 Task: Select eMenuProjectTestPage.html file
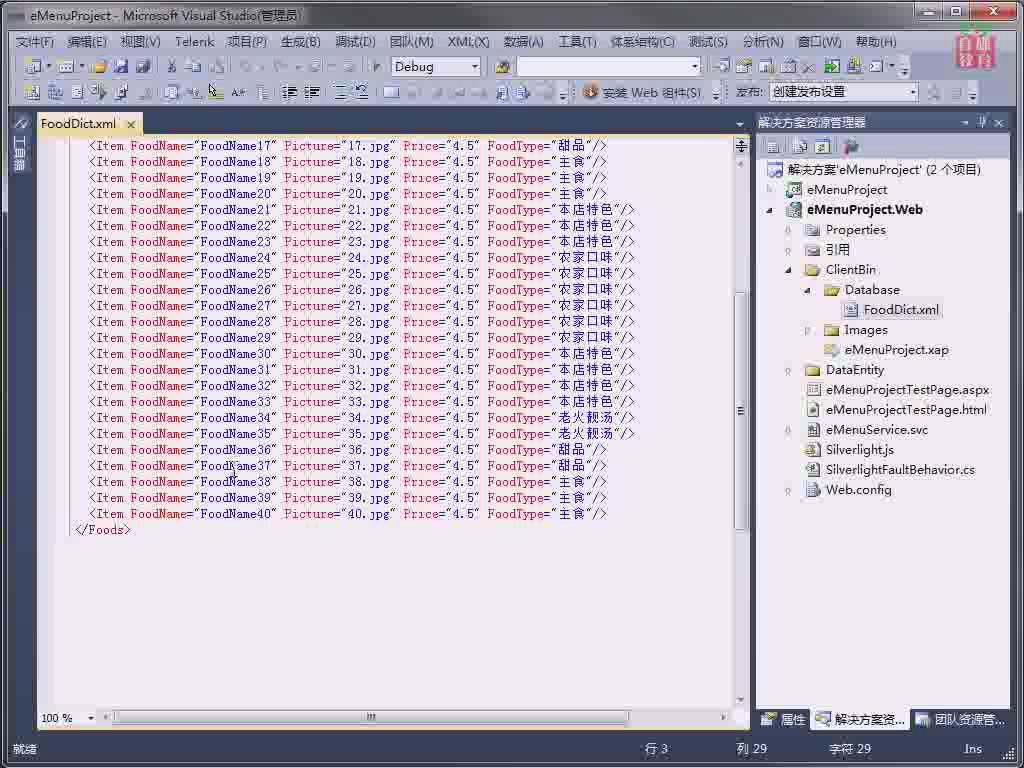point(906,410)
